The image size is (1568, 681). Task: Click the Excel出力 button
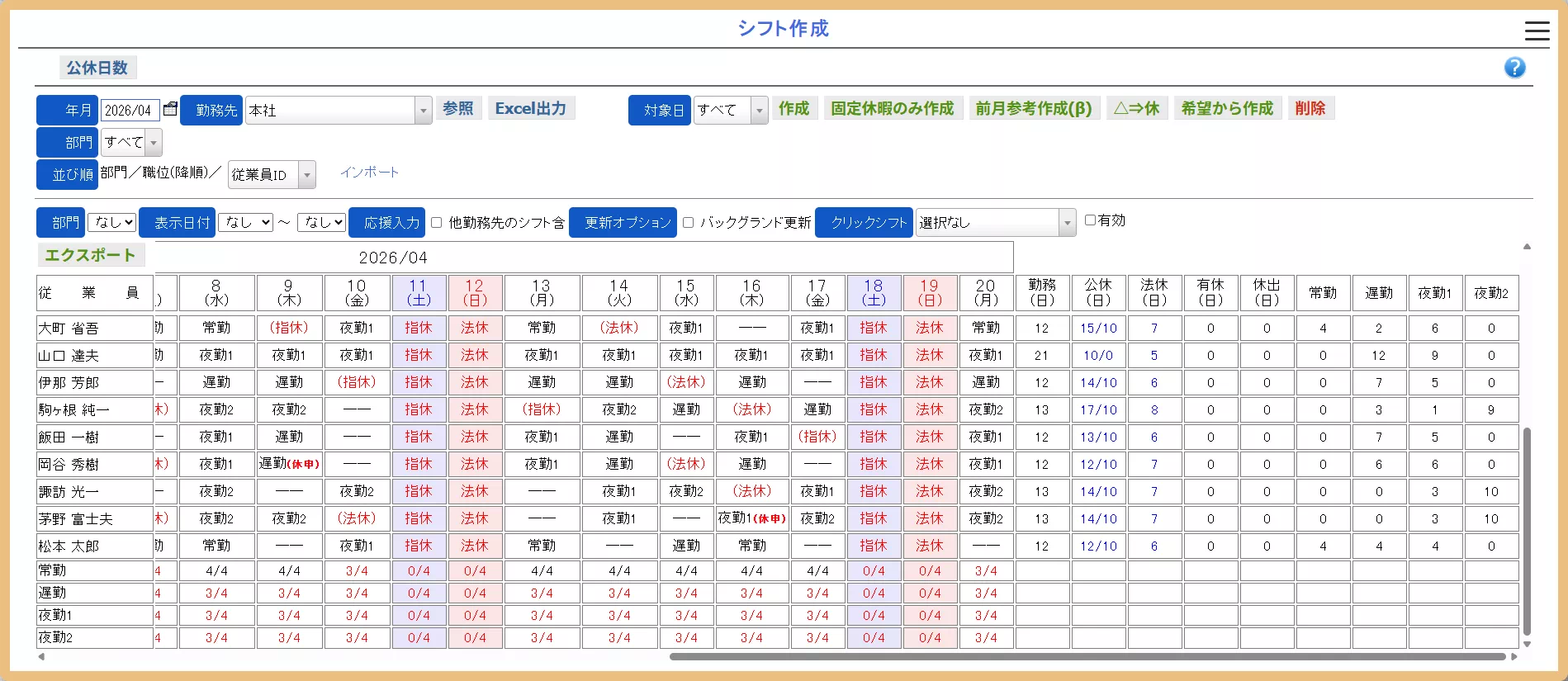(x=531, y=108)
